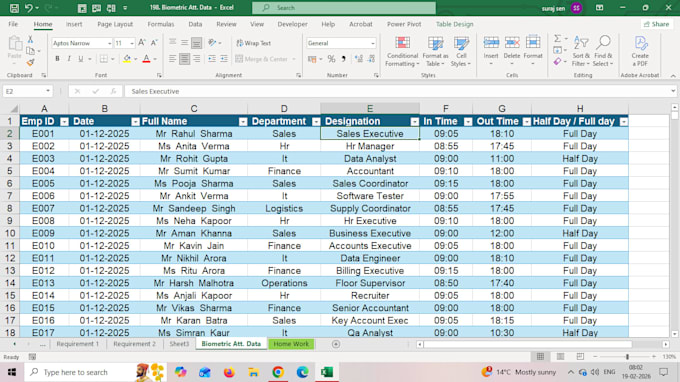The height and width of the screenshot is (382, 680).
Task: Click the Insert Function fx icon
Action: click(113, 91)
